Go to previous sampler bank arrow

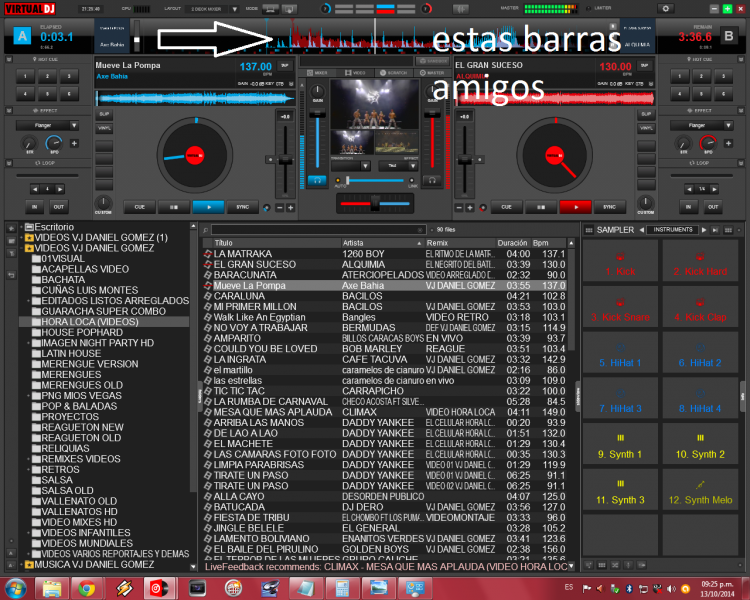click(x=641, y=230)
